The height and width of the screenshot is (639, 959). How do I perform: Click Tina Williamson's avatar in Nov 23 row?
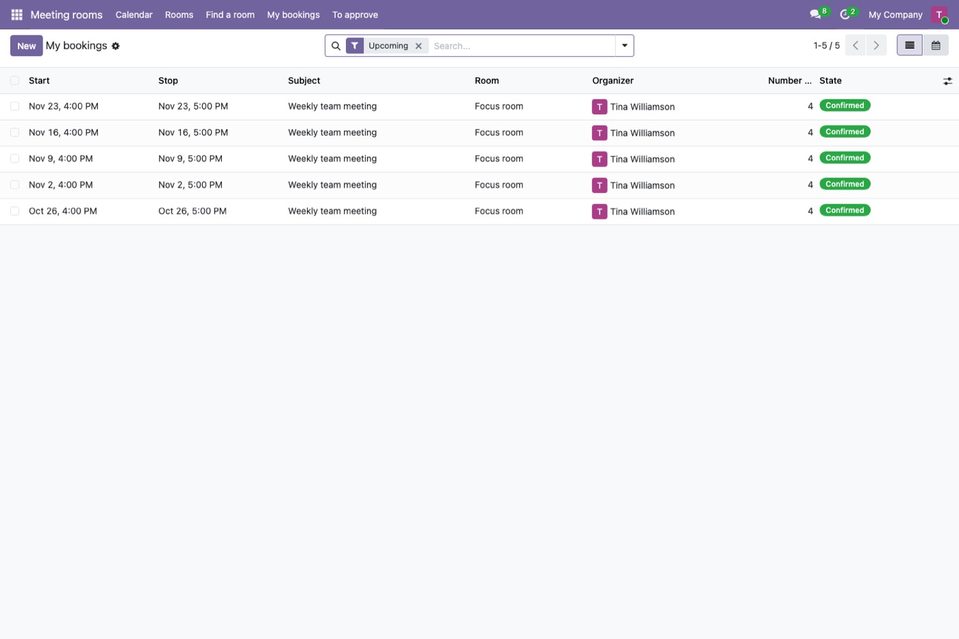[599, 106]
